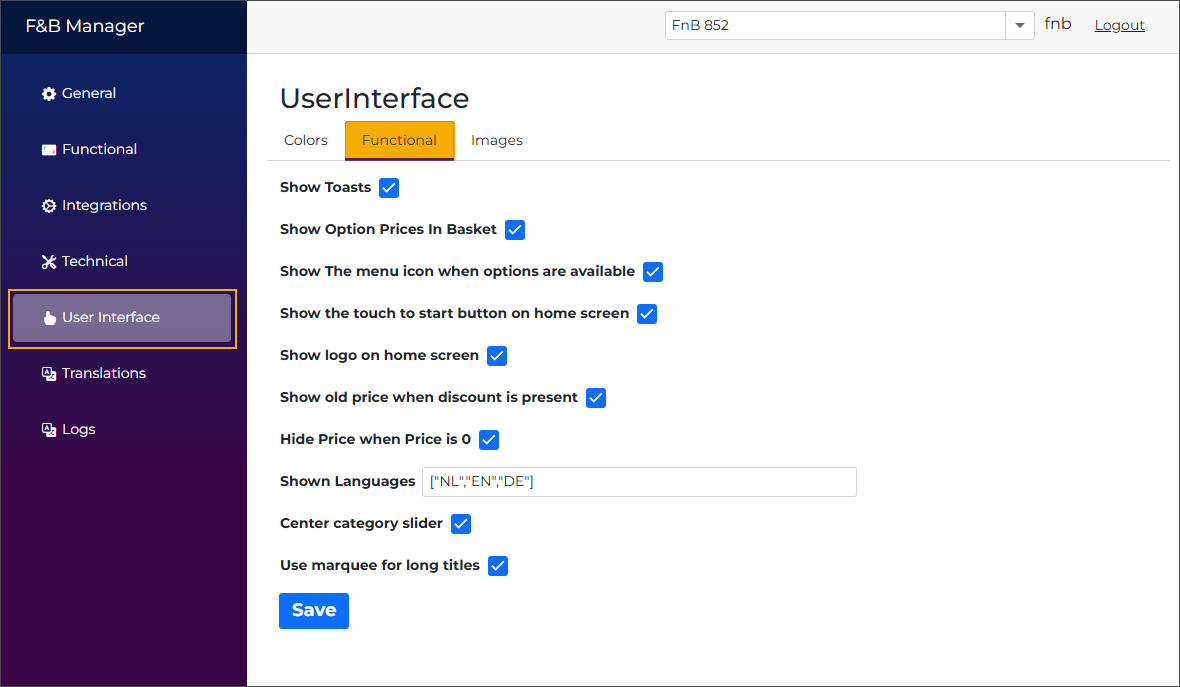Viewport: 1180px width, 687px height.
Task: Toggle Hide Price when Price is 0
Action: tap(489, 439)
